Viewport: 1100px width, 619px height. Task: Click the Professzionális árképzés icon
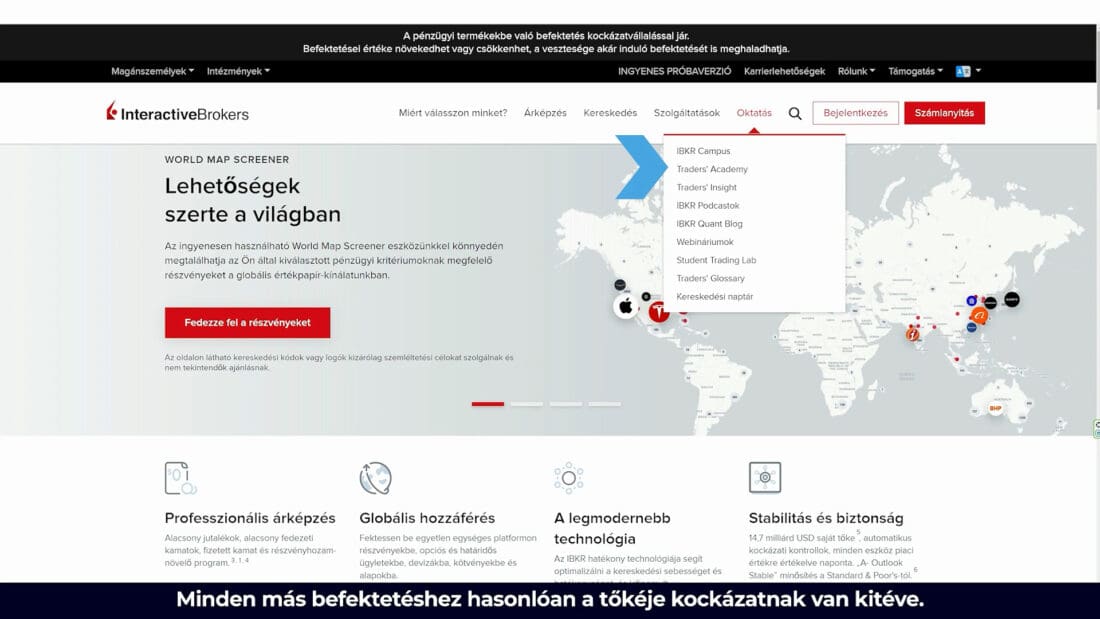[180, 478]
